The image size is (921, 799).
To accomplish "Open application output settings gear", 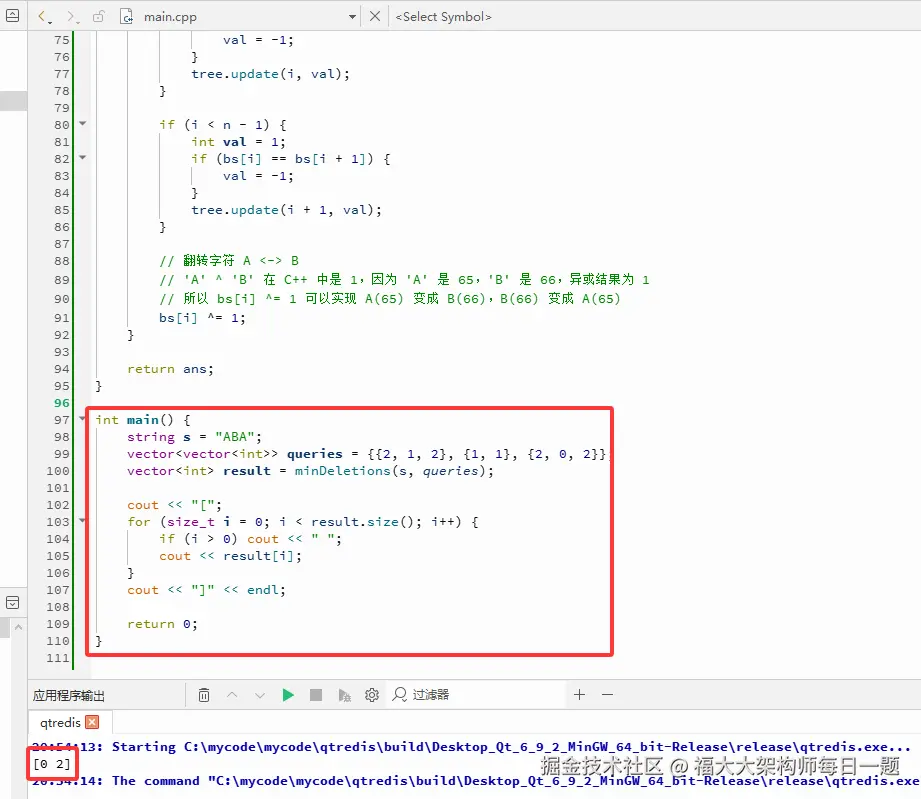I will pos(372,695).
